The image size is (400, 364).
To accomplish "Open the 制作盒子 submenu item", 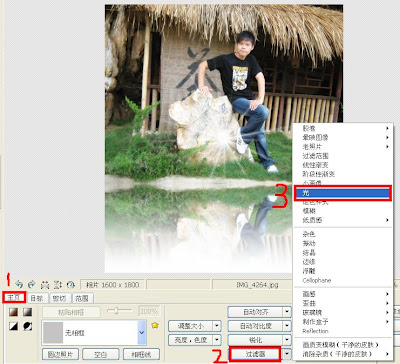I will (x=342, y=322).
